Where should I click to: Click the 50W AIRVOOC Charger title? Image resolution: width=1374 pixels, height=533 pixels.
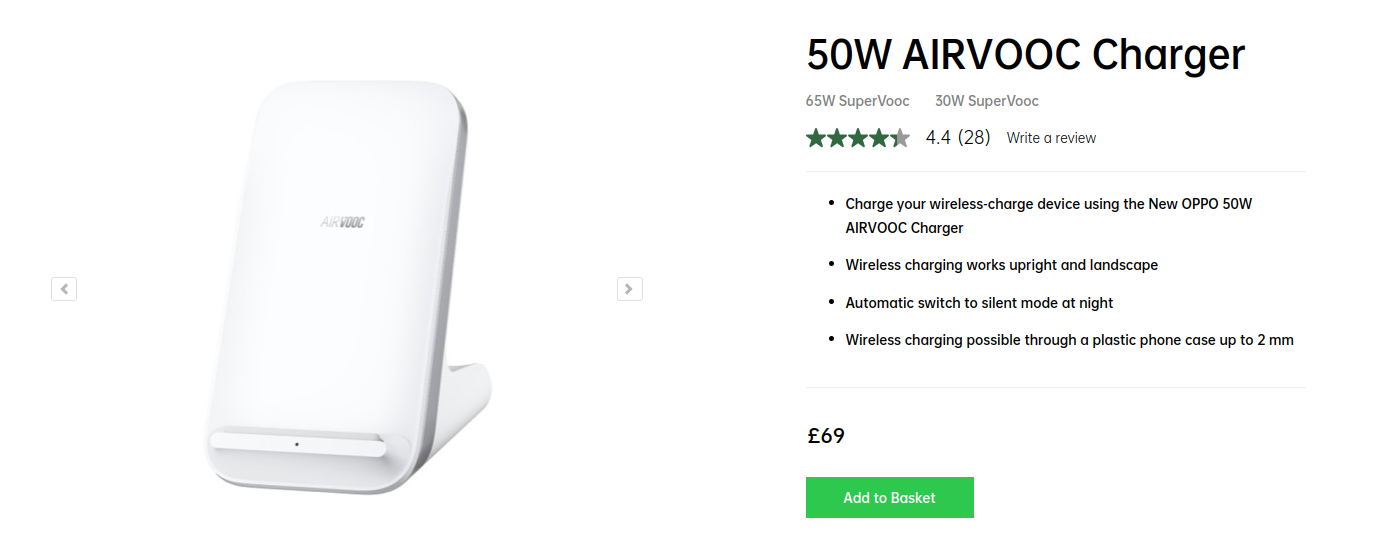tap(1025, 55)
